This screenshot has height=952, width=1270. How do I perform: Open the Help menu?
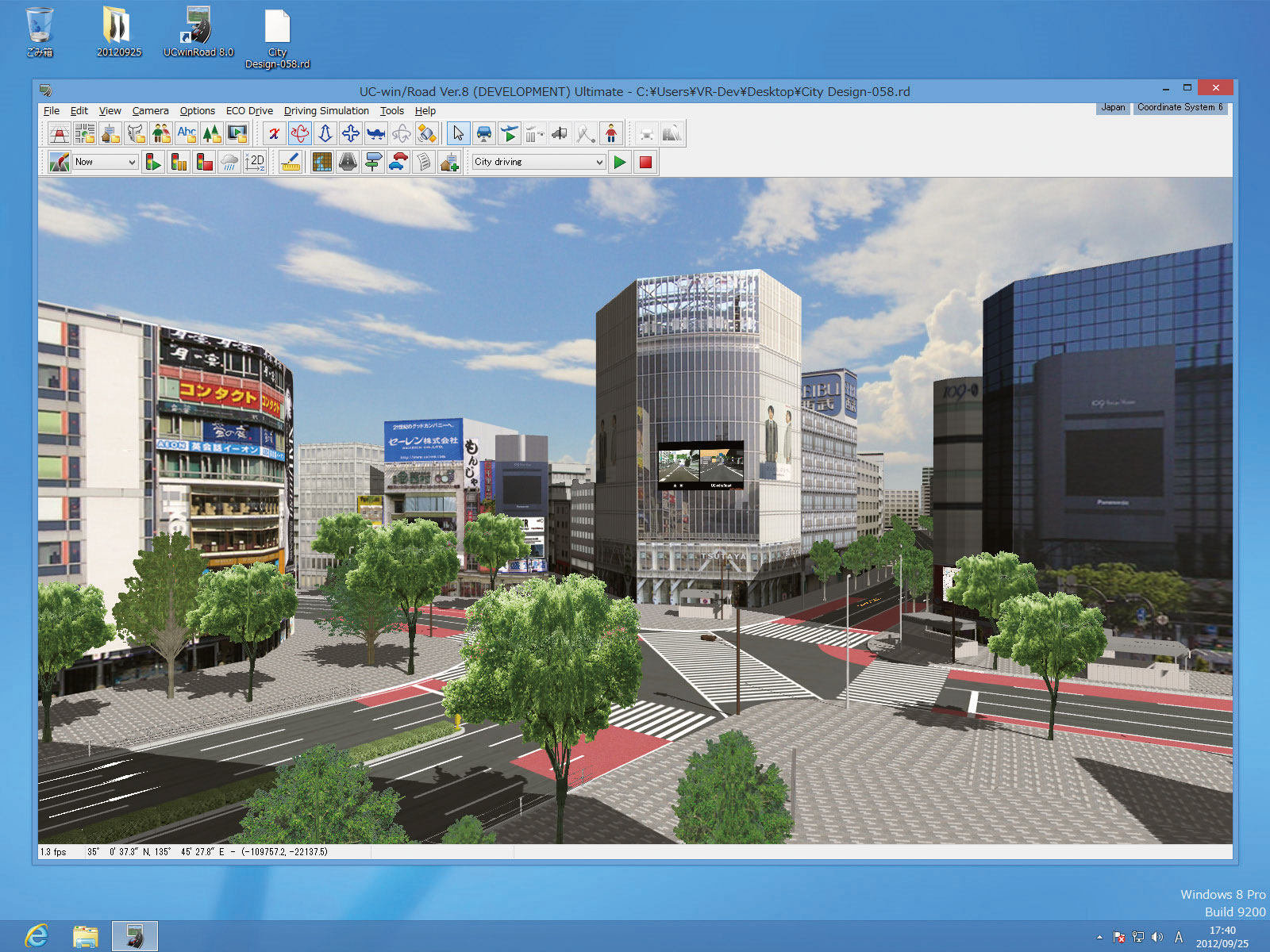coord(425,111)
